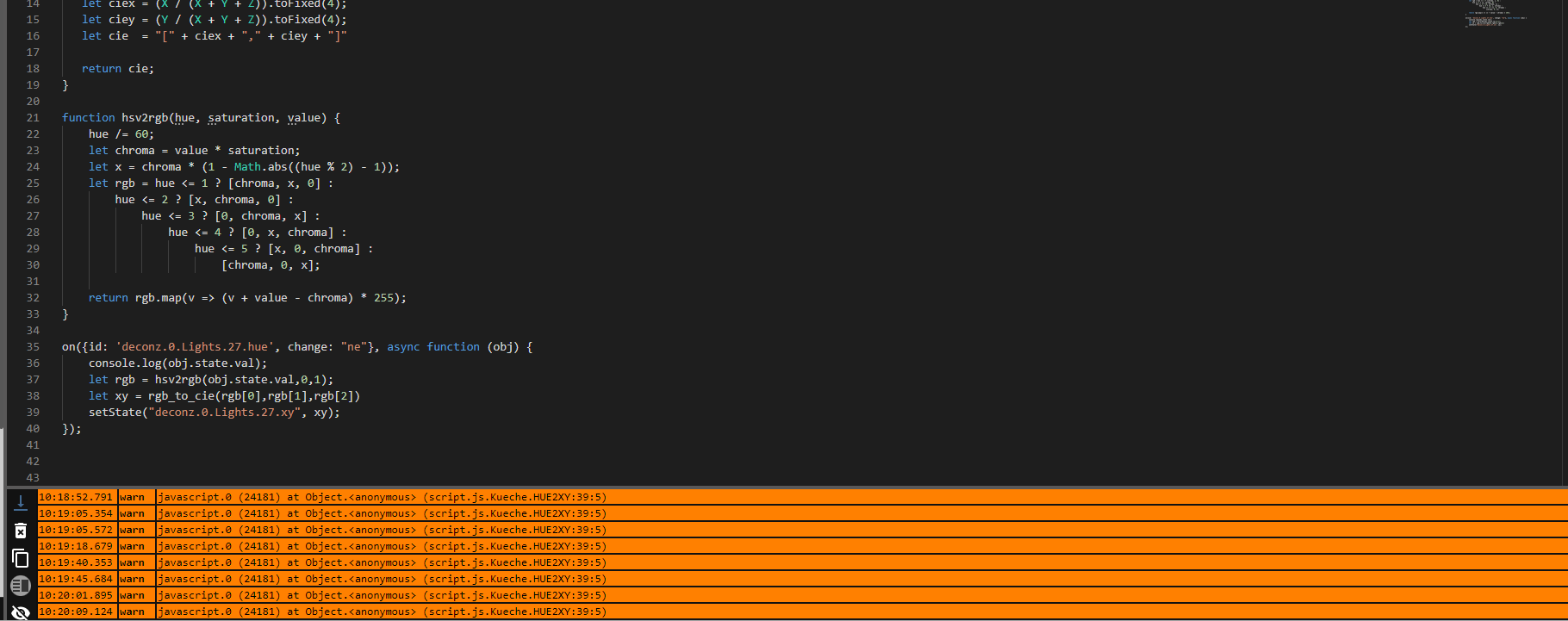The image size is (1568, 621).
Task: Click 'return rgb.map' statement on line 32
Action: pos(135,298)
